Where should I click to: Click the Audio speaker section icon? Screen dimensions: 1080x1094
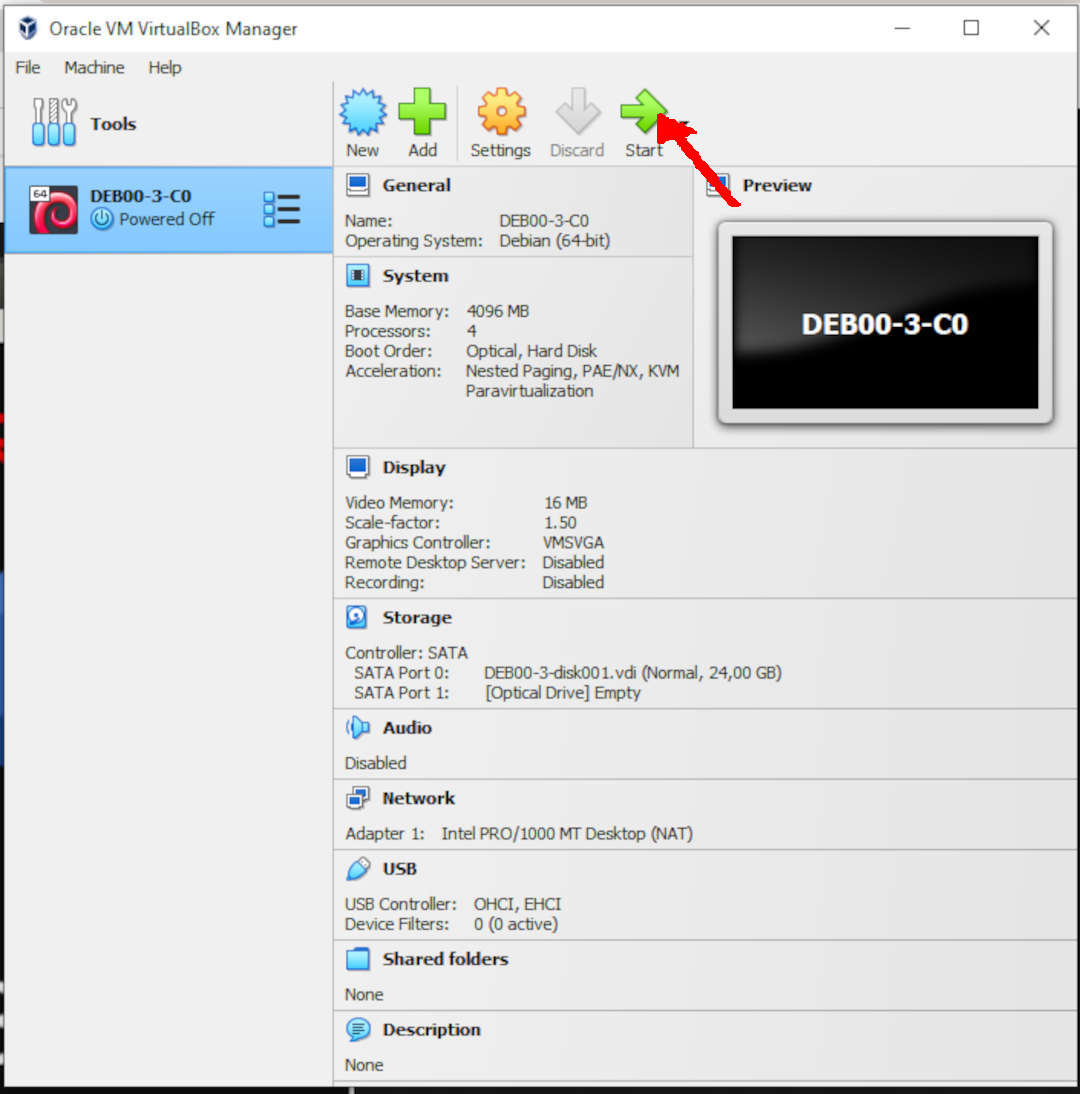[357, 728]
